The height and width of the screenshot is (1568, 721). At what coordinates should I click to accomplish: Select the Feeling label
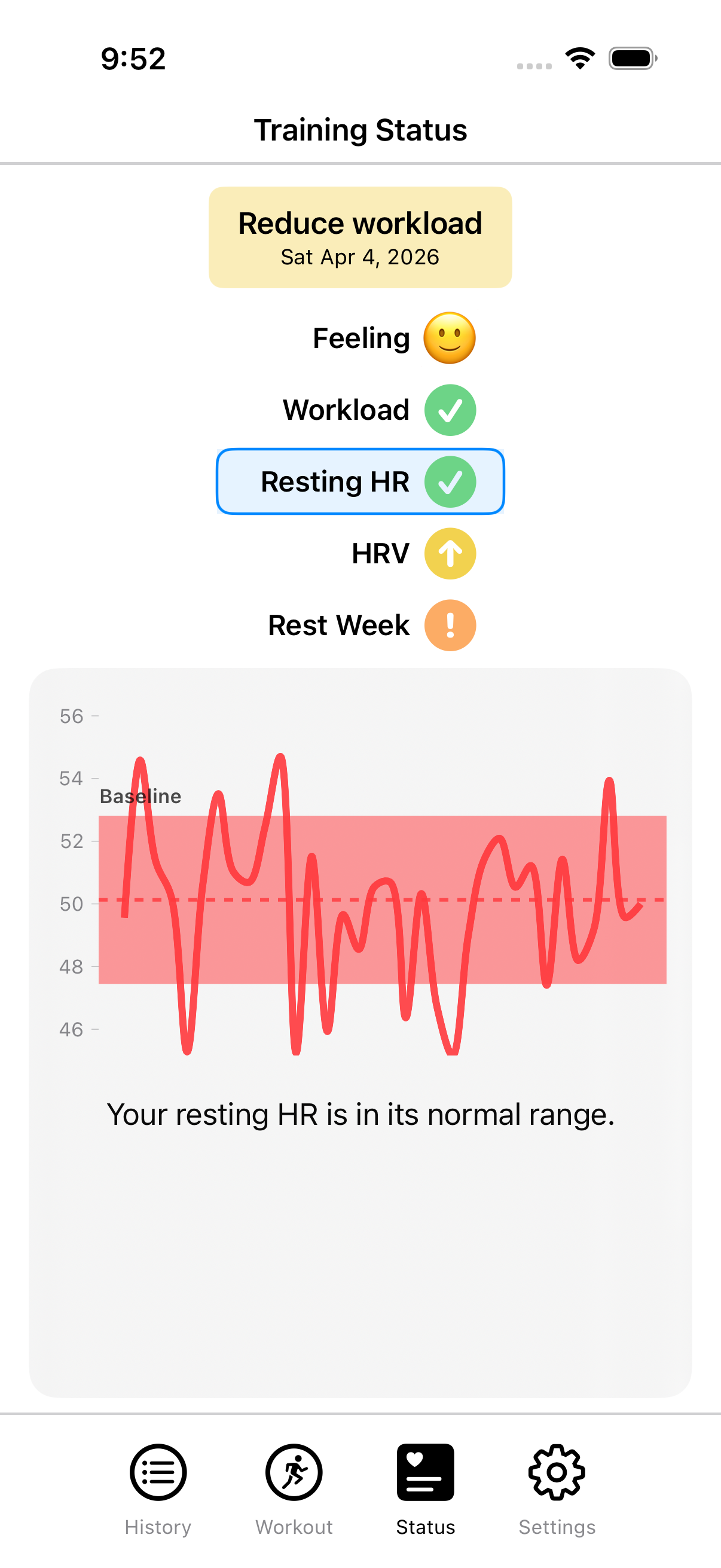click(362, 338)
